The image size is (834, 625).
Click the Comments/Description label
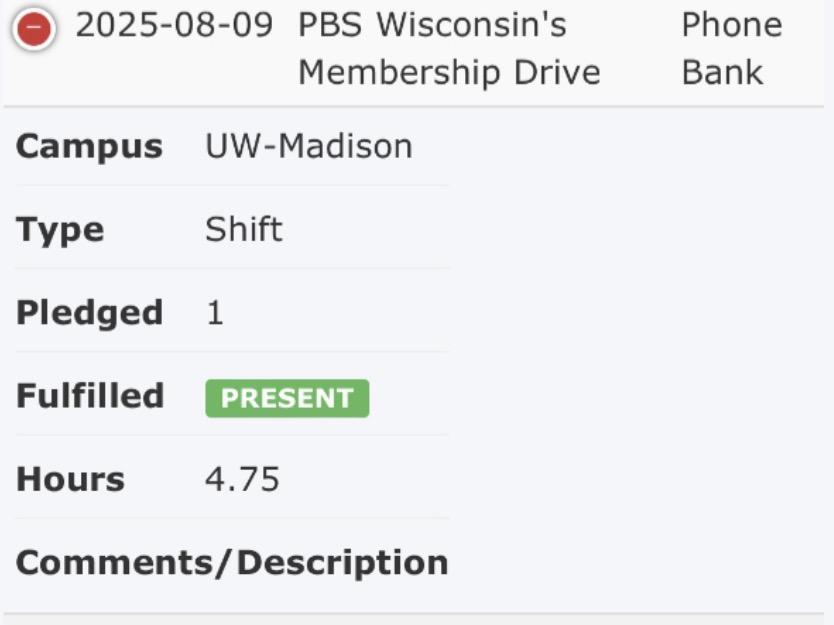click(x=232, y=563)
